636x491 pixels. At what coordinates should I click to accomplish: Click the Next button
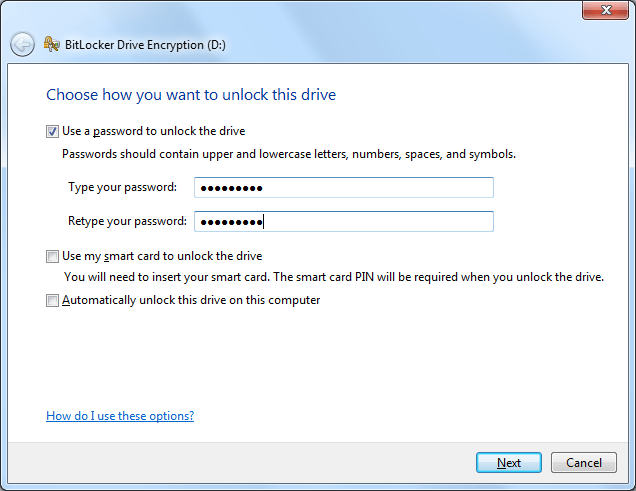tap(509, 463)
